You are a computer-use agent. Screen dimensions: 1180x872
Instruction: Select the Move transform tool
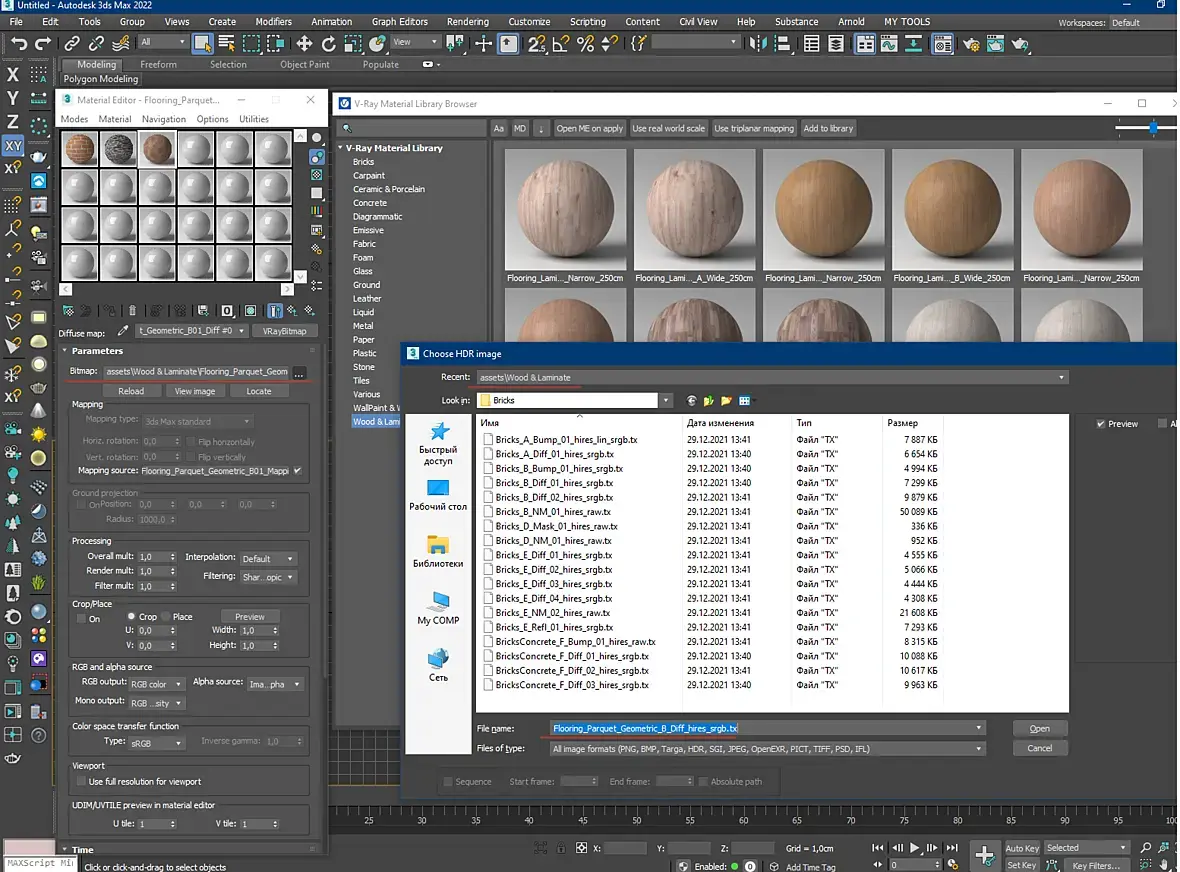304,43
